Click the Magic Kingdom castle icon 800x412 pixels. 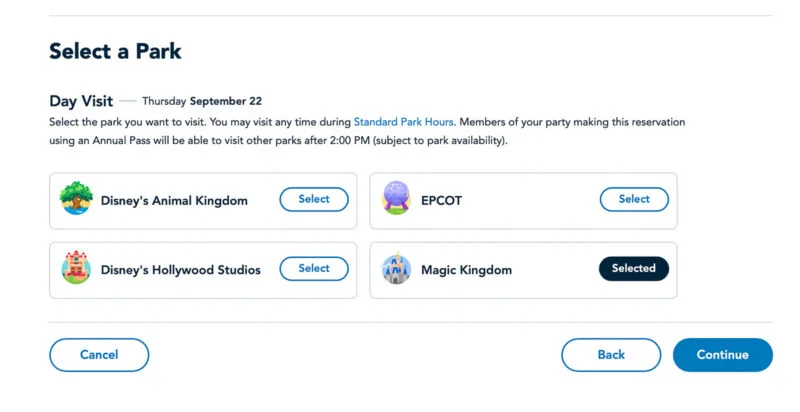pyautogui.click(x=396, y=268)
